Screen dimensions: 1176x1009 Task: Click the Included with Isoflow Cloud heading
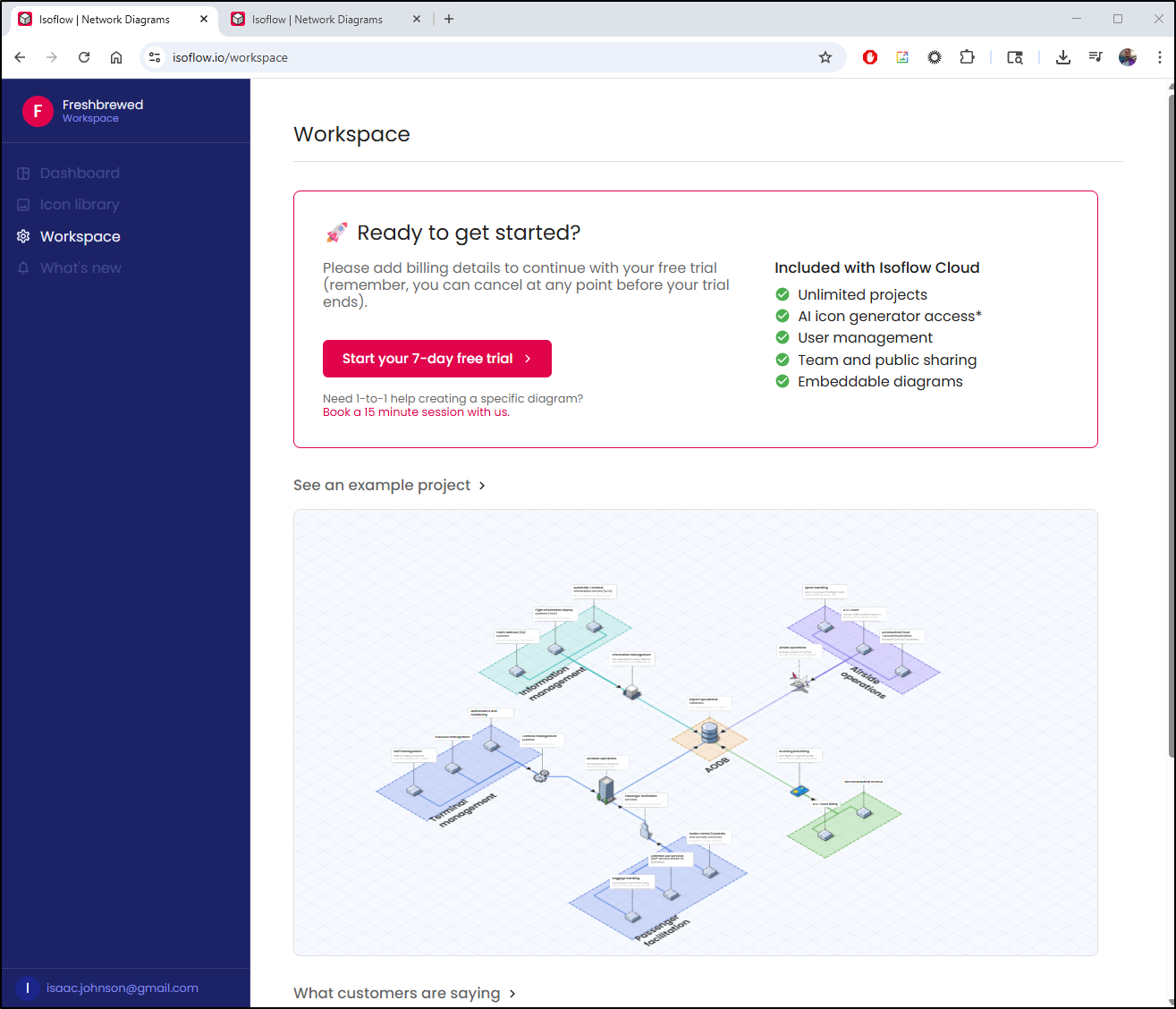(877, 267)
